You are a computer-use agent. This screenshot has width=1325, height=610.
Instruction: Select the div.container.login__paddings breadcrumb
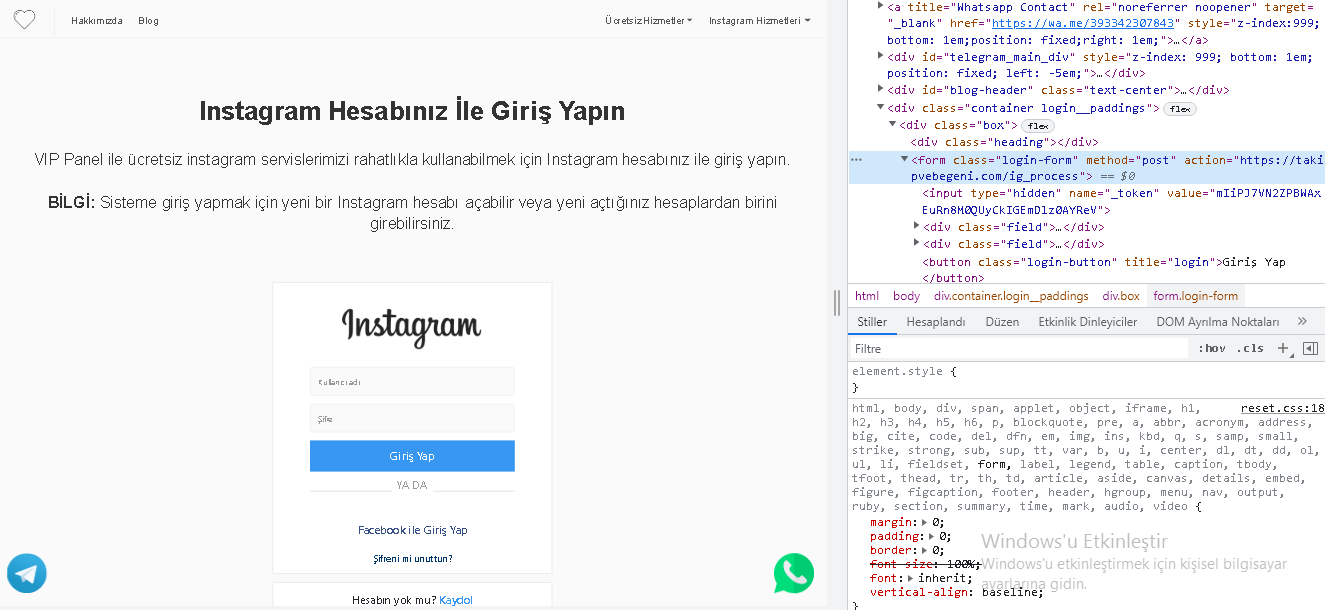1011,296
